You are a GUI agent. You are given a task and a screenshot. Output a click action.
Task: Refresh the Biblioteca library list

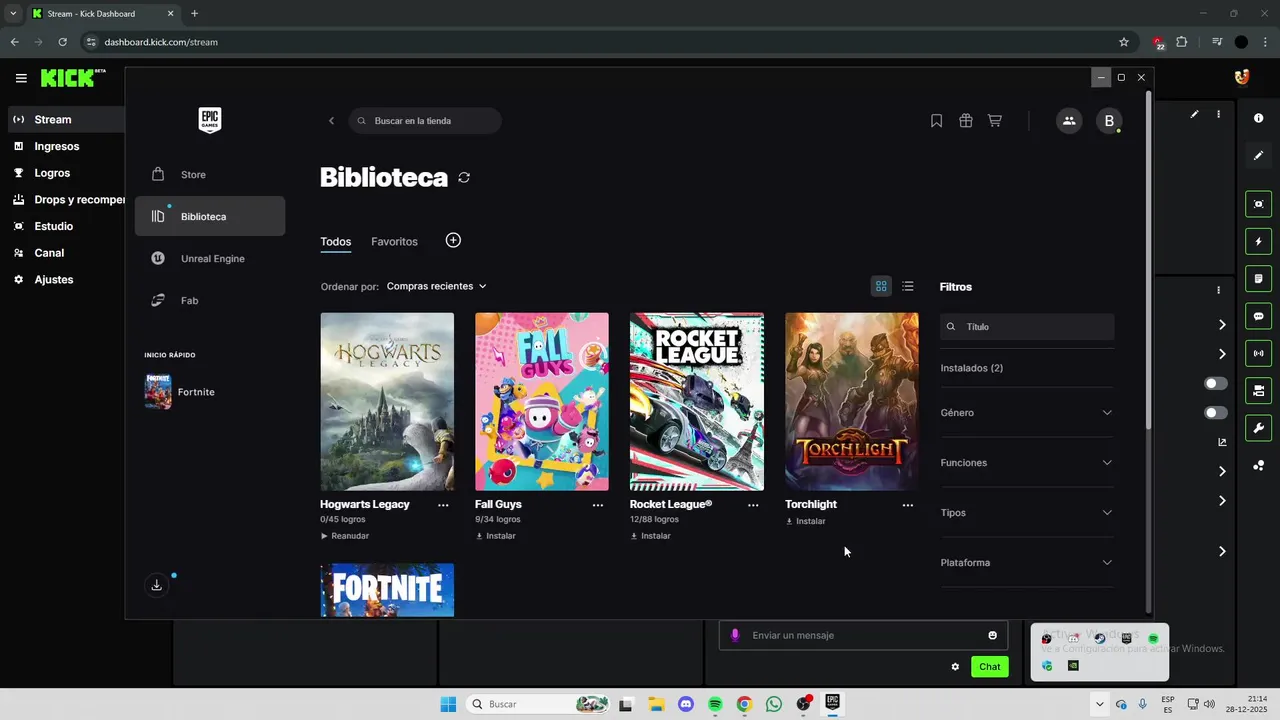point(464,177)
